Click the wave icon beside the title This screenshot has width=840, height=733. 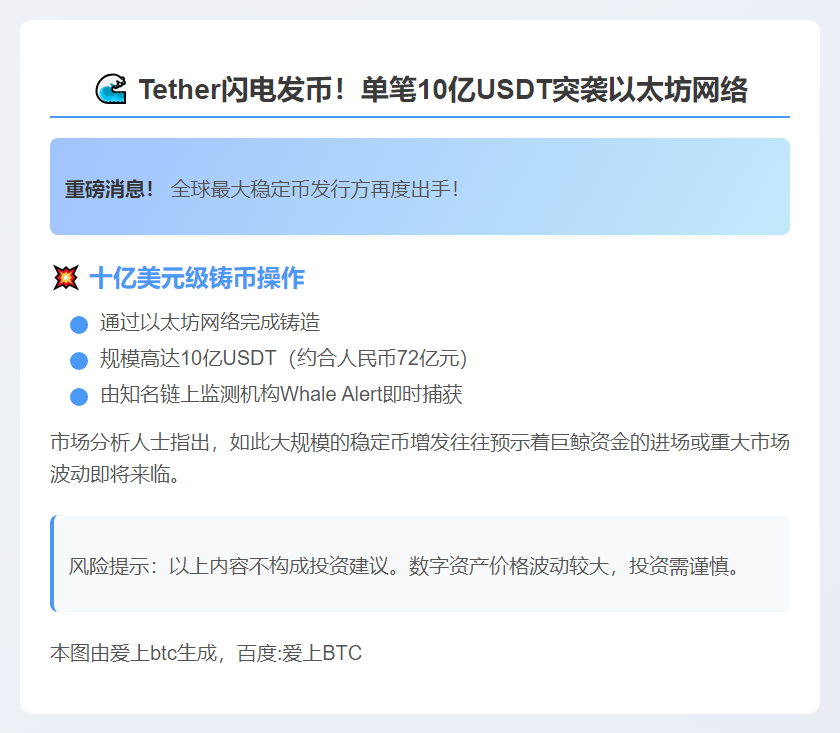pyautogui.click(x=113, y=88)
